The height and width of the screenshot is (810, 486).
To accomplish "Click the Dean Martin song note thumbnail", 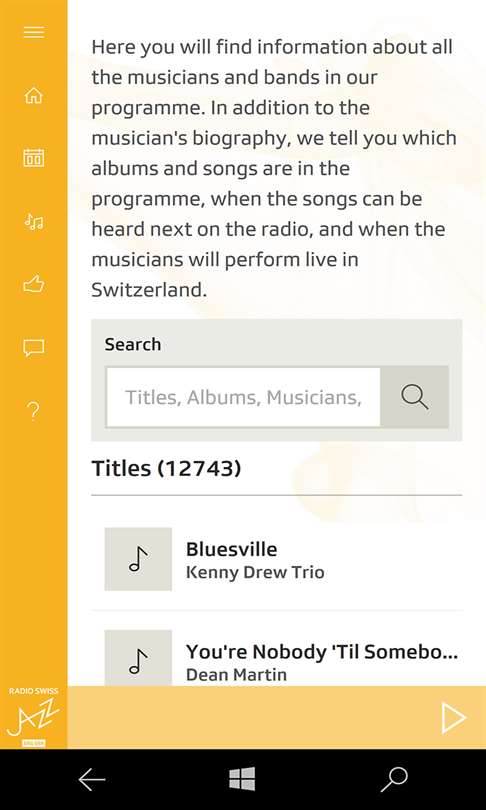I will coord(138,658).
